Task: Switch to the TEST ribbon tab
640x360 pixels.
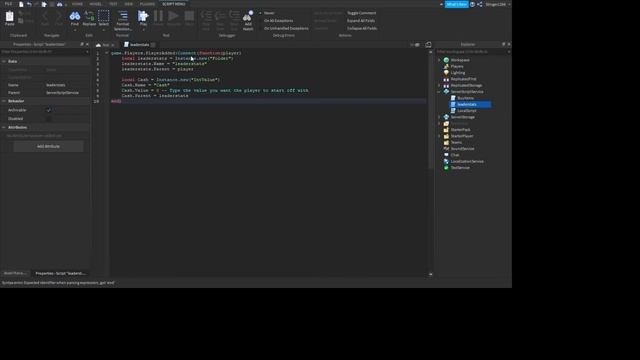Action: tap(113, 4)
